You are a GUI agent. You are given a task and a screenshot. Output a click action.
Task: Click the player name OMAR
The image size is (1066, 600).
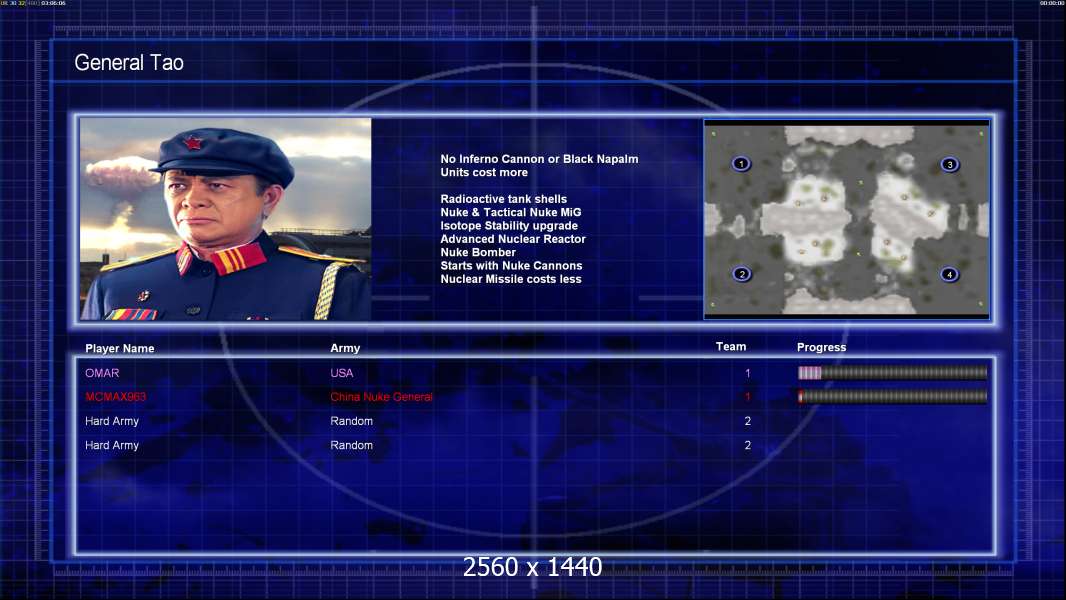102,373
